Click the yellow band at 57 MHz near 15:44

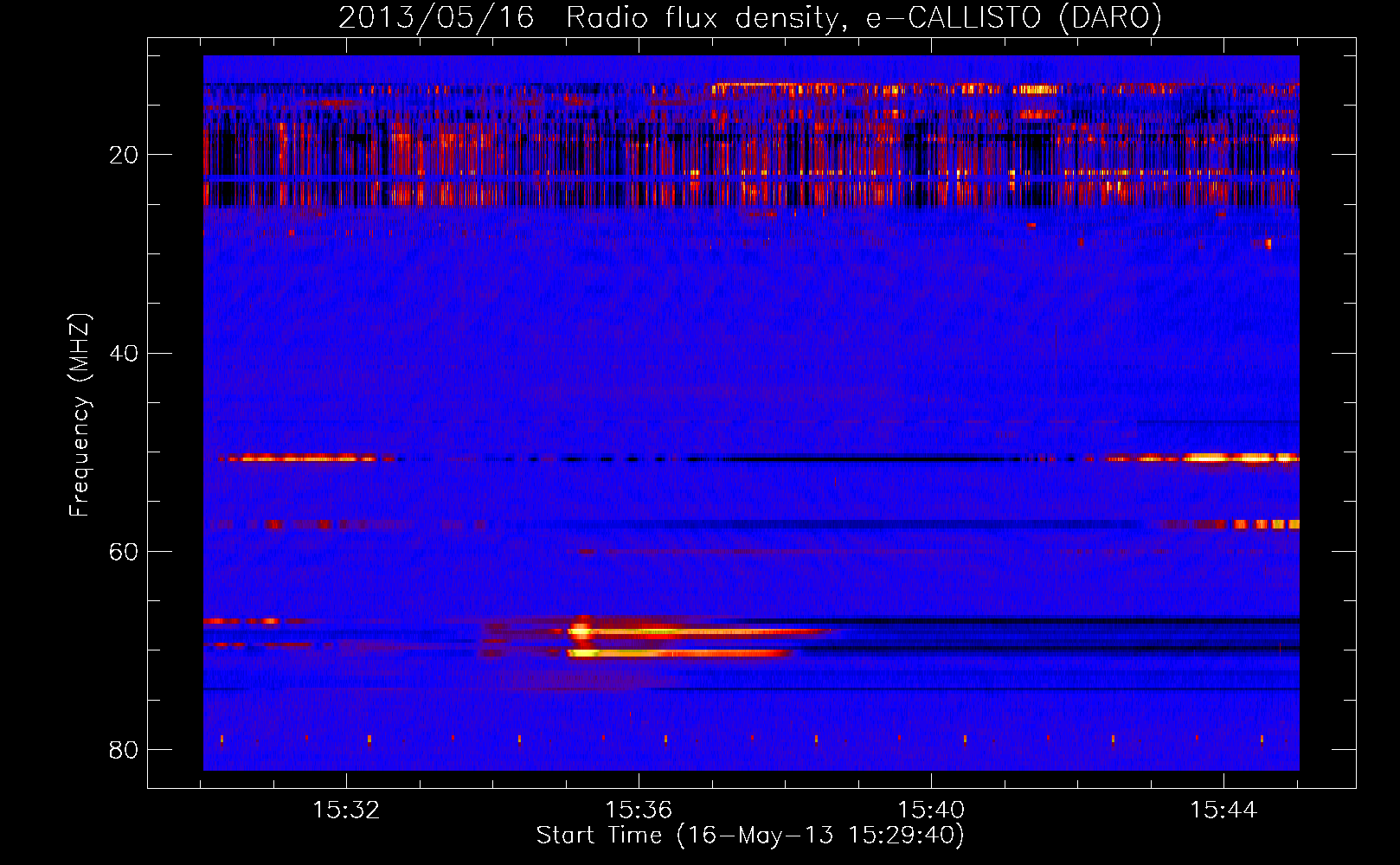(x=1266, y=524)
